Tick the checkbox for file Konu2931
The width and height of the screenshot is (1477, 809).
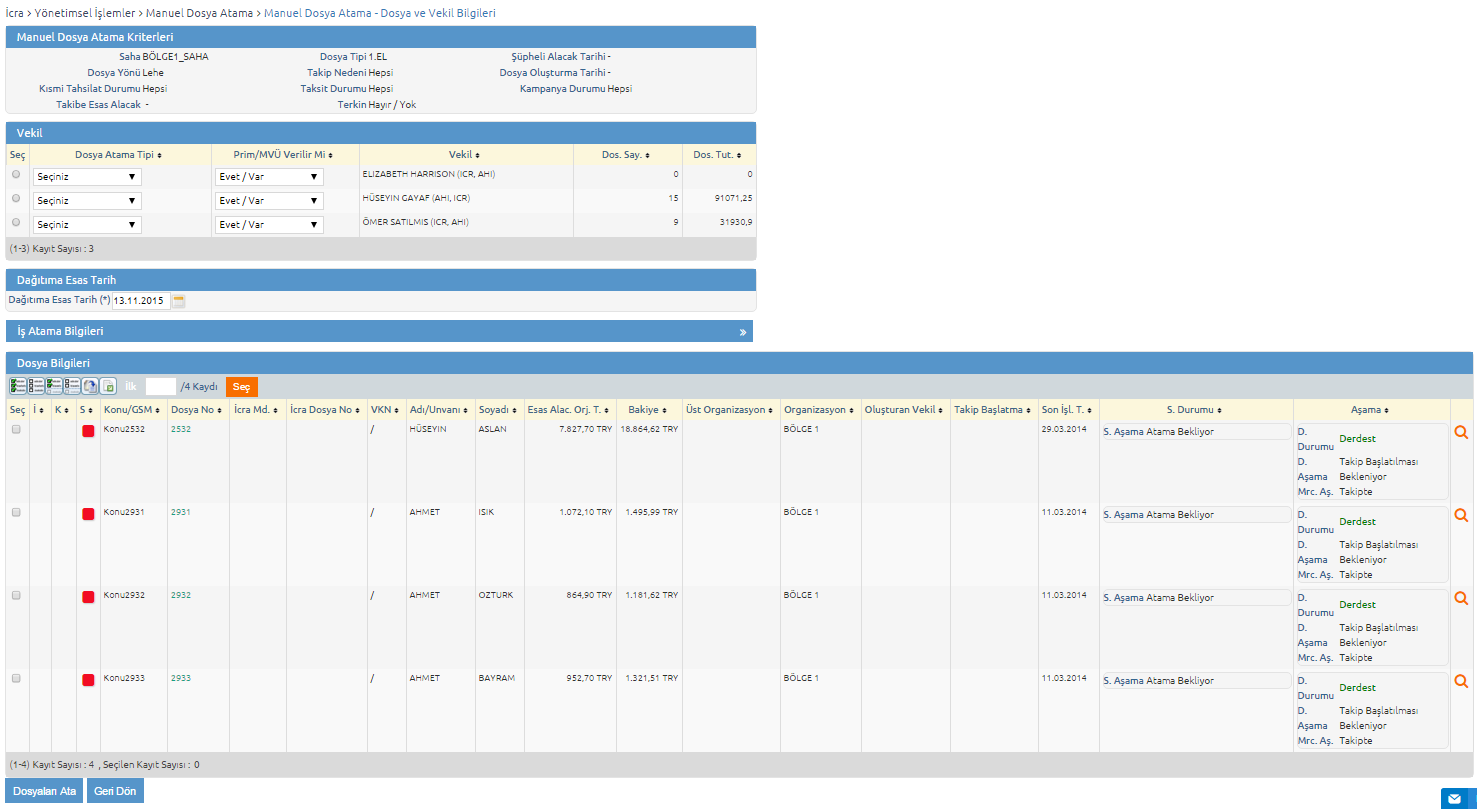click(x=16, y=512)
